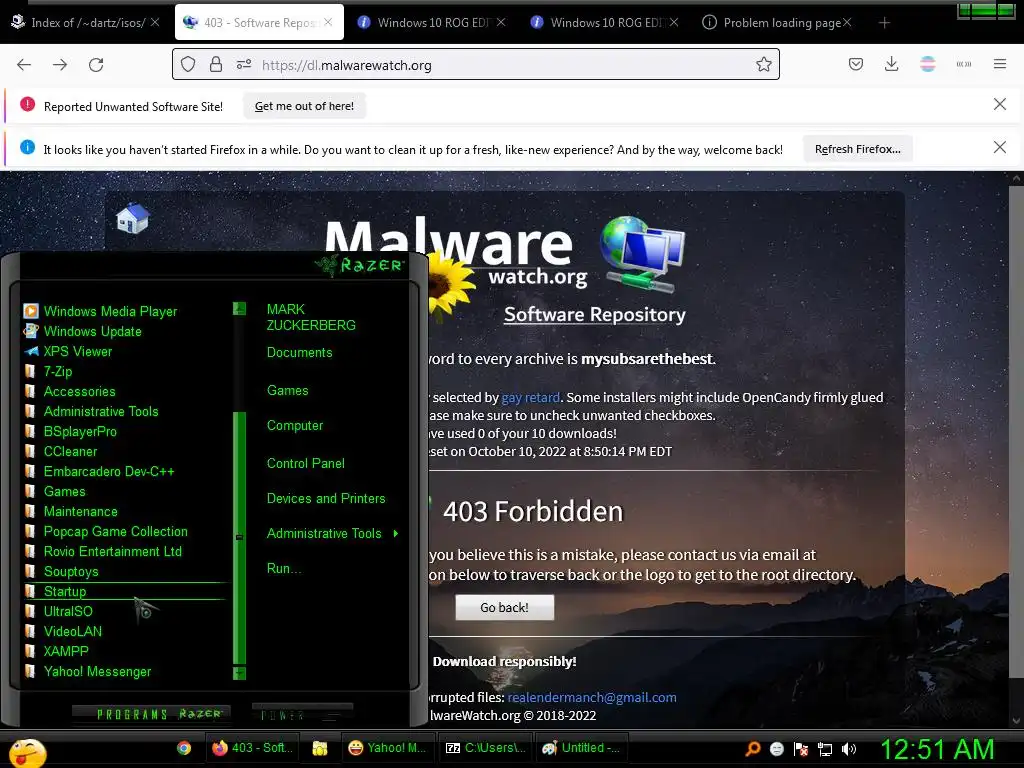Open Documents from the start menu

point(300,353)
